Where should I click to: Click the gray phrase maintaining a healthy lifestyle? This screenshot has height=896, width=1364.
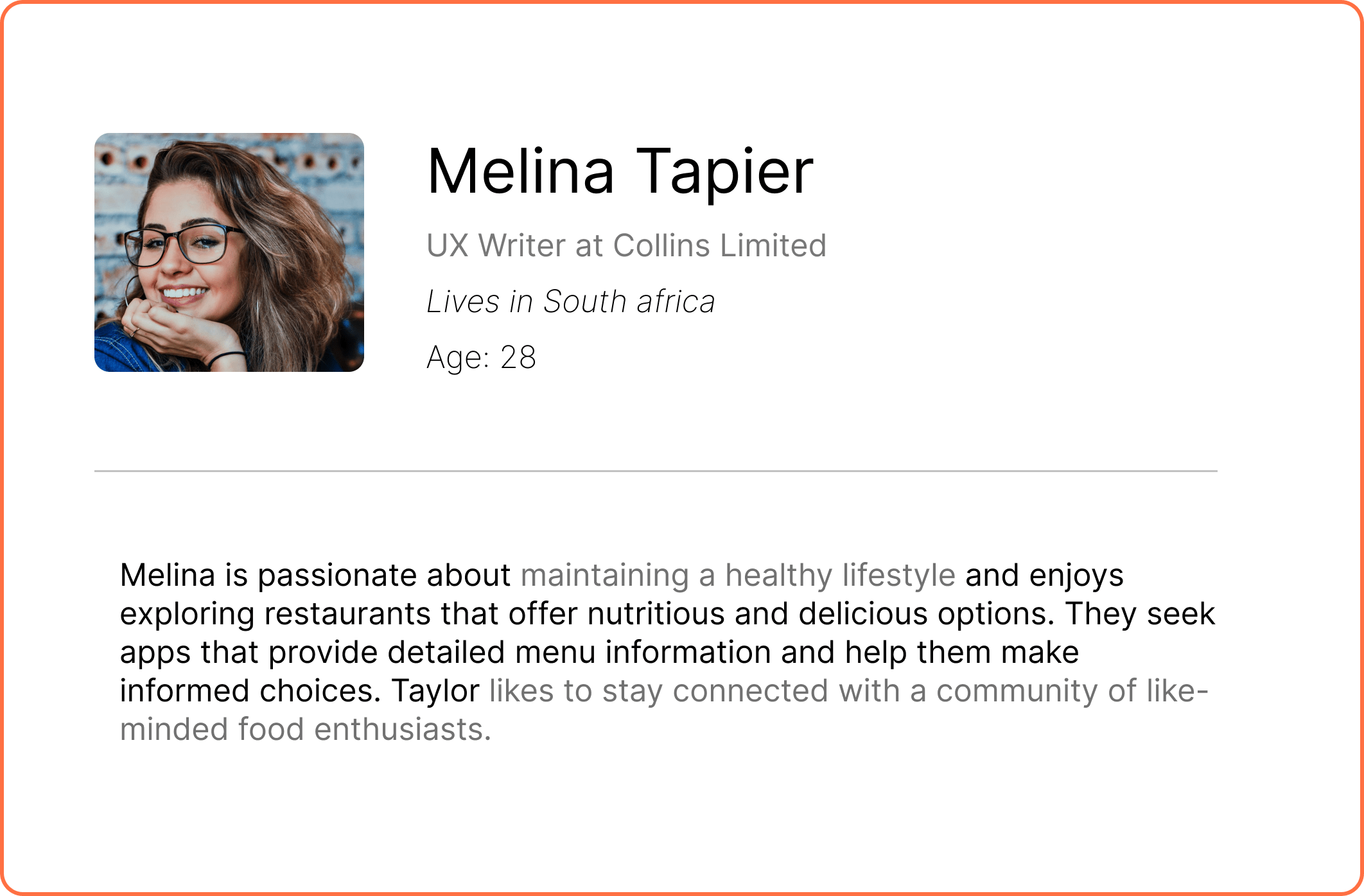(738, 575)
